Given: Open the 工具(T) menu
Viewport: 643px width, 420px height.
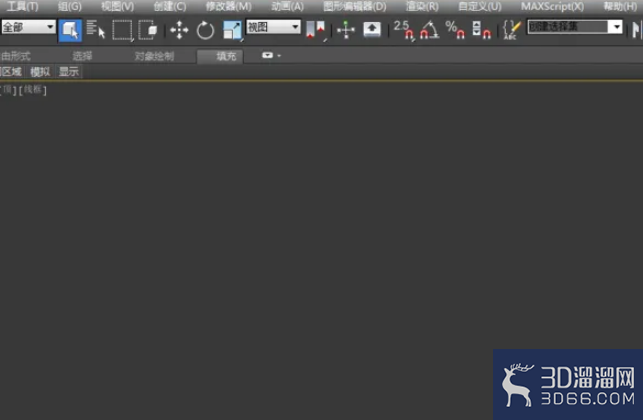Looking at the screenshot, I should coord(23,7).
